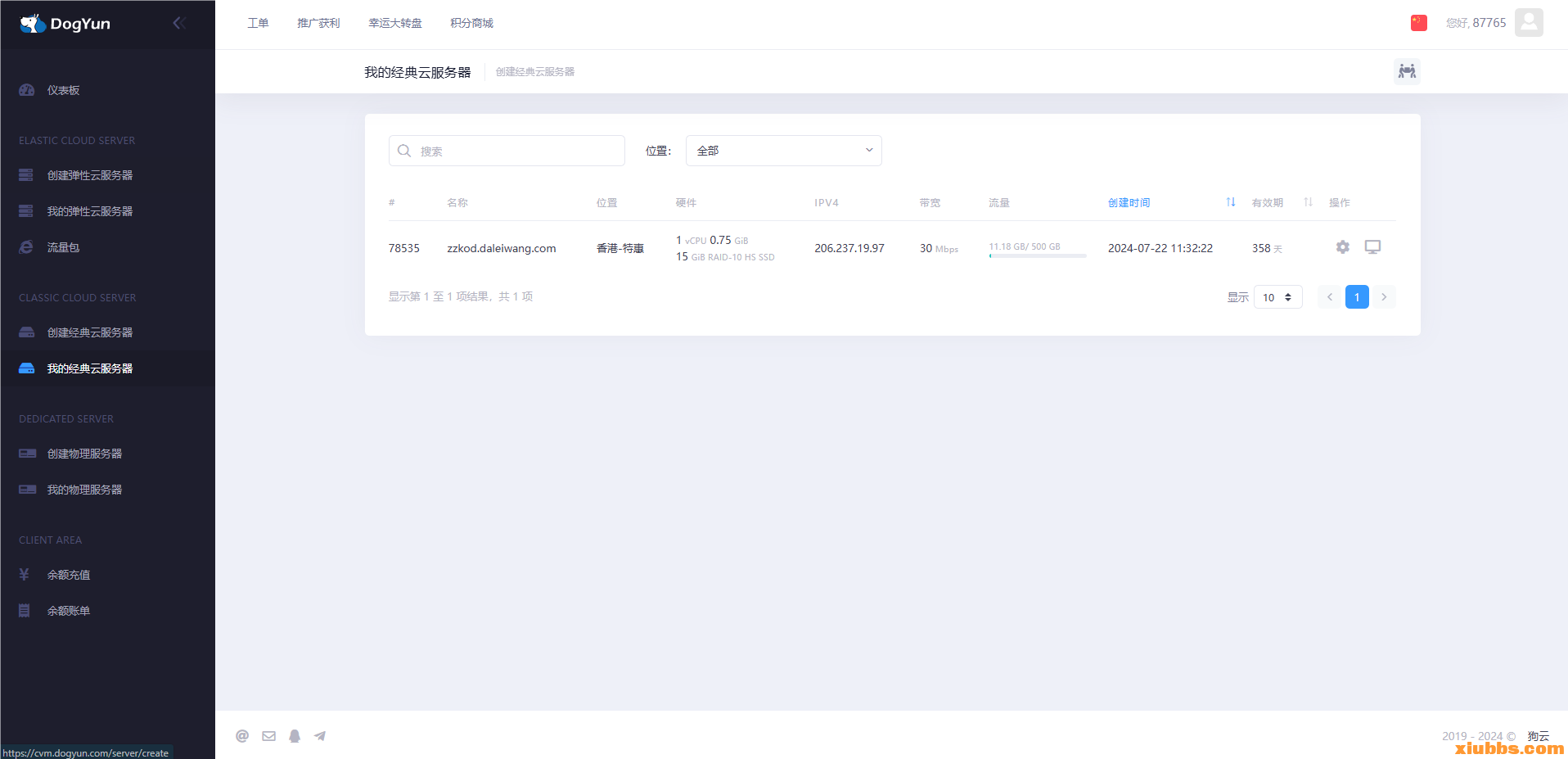Click page 1 pagination button

coord(1356,297)
